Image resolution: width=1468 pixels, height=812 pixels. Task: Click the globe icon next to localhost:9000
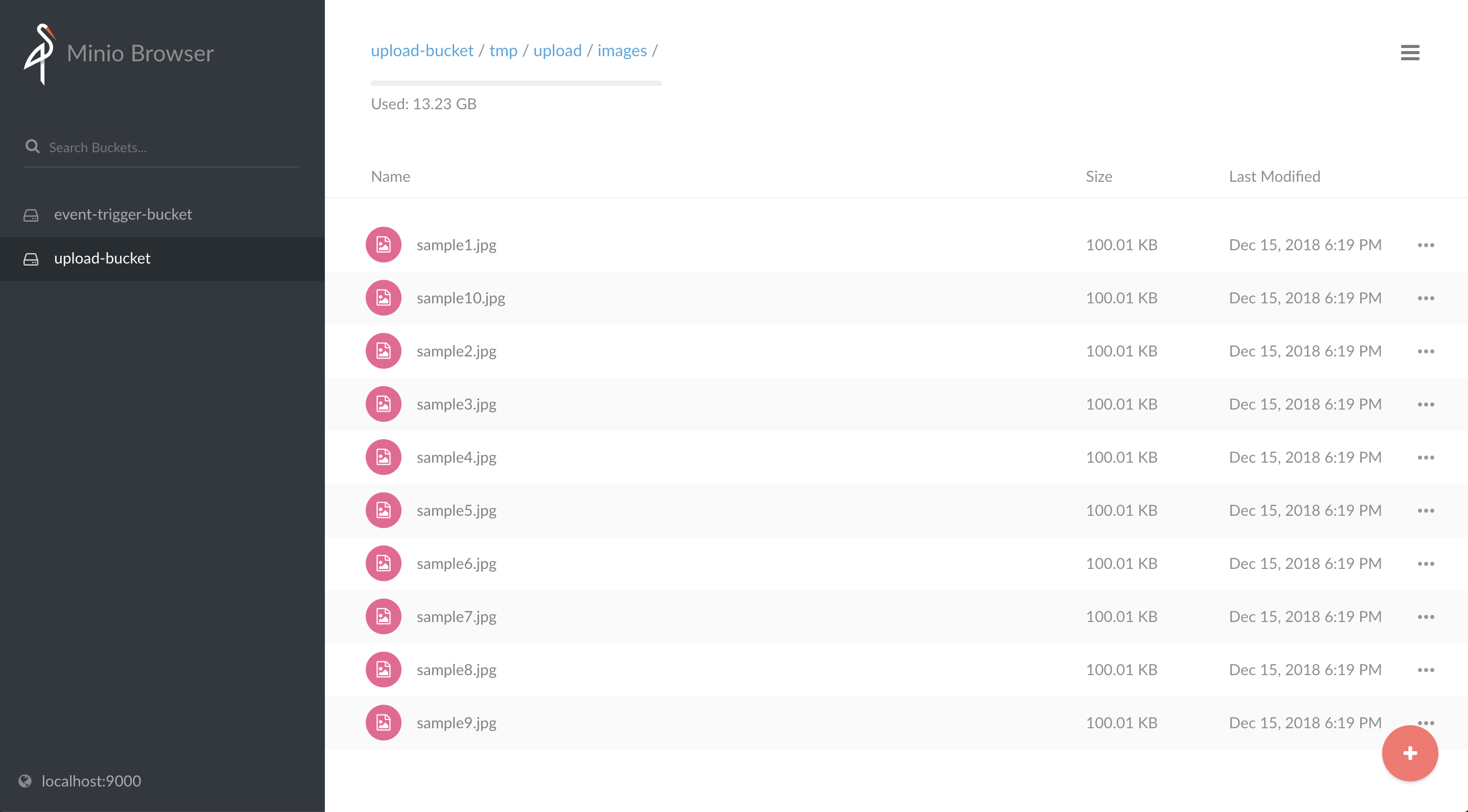(25, 781)
